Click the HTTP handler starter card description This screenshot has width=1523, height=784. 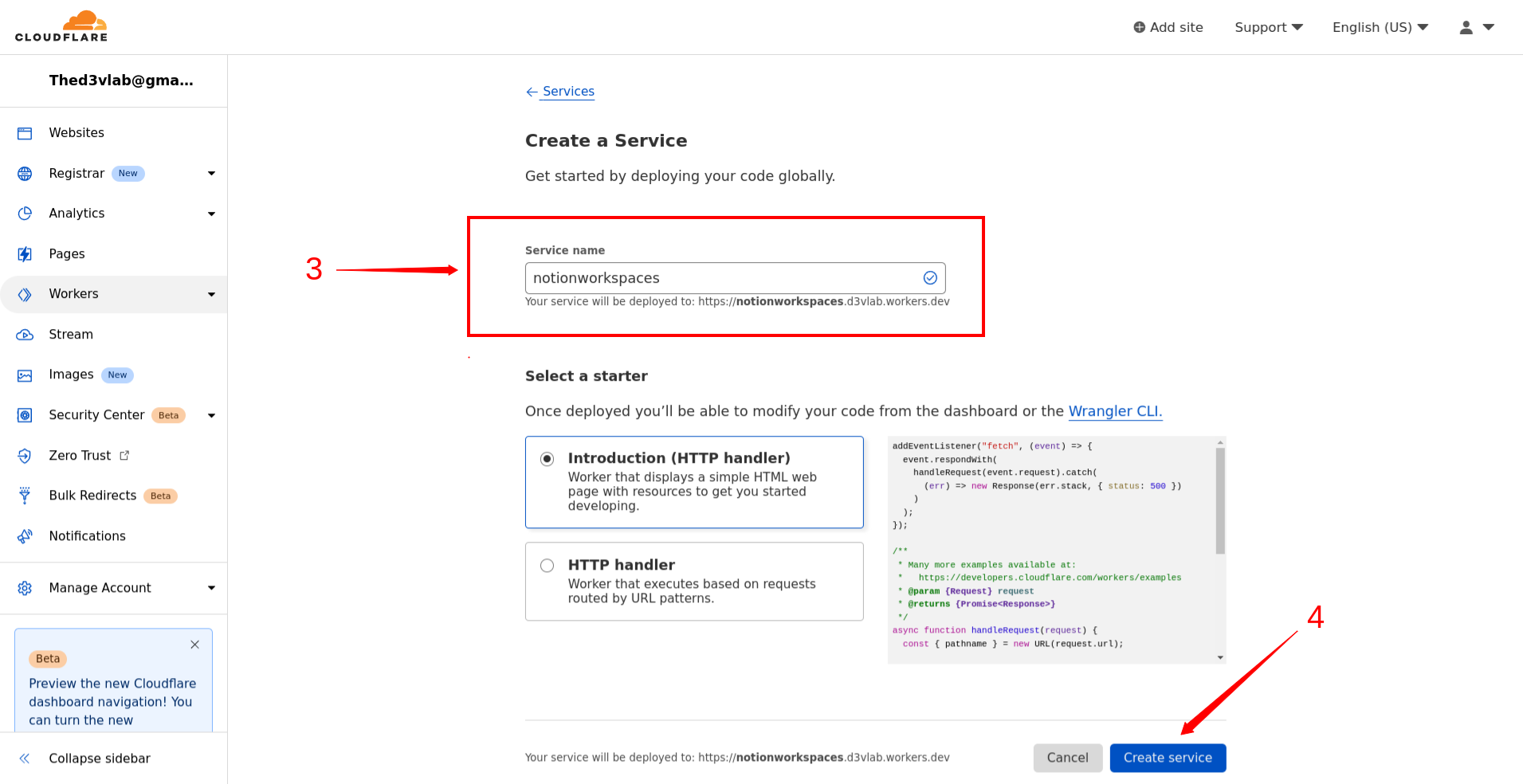click(x=692, y=591)
